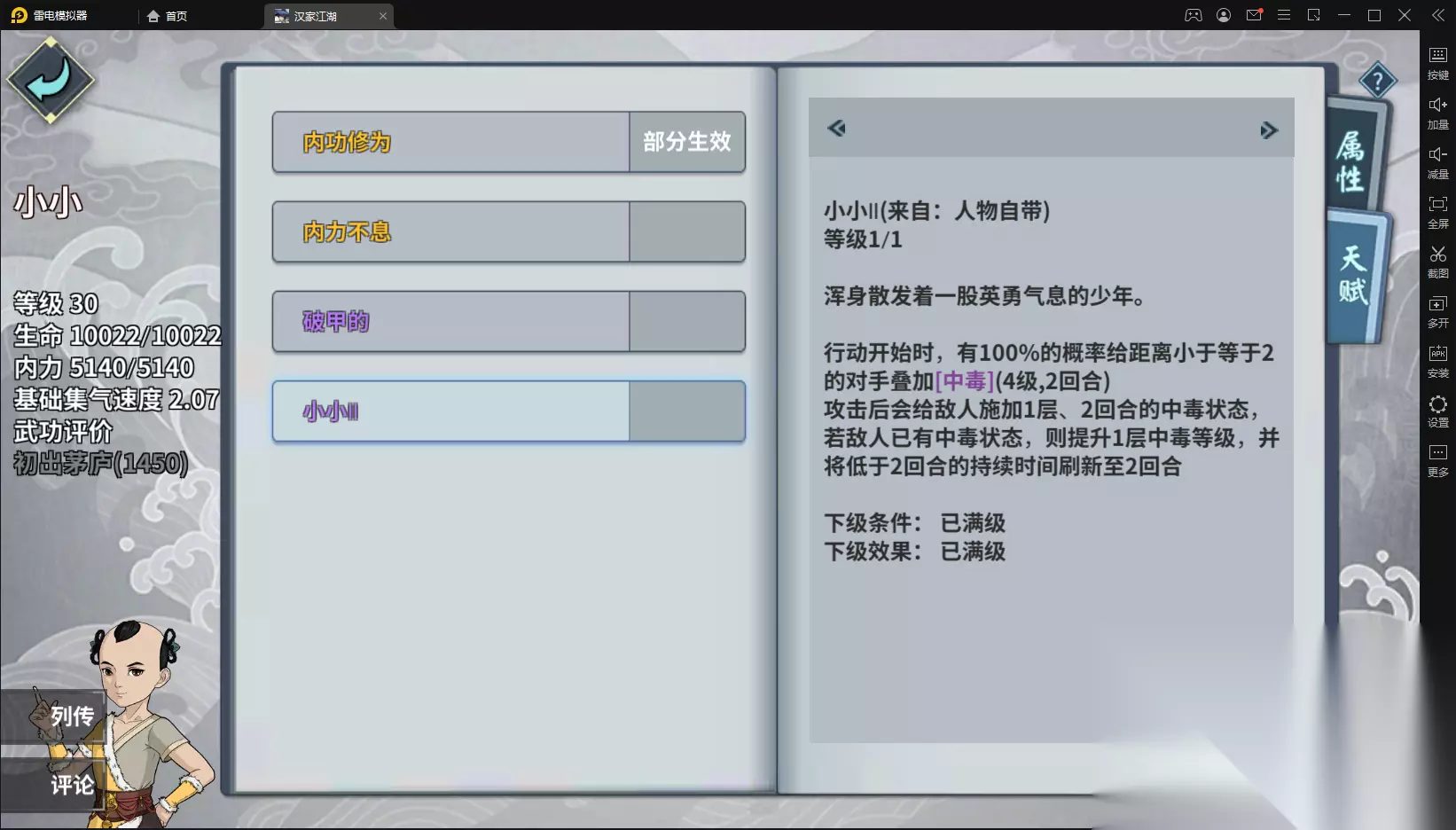Open multi-instance 多开 icon
Image resolution: width=1456 pixels, height=830 pixels.
1437,312
